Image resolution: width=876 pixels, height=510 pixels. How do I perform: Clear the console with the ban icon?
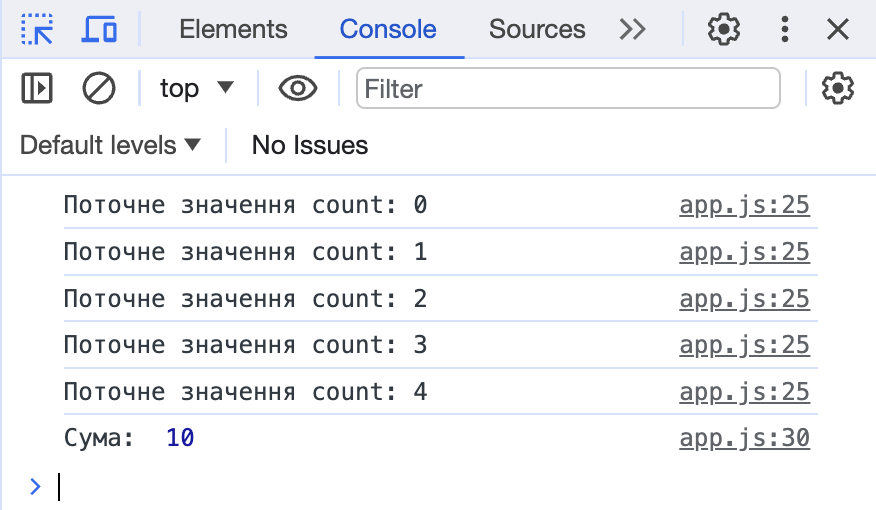point(98,89)
